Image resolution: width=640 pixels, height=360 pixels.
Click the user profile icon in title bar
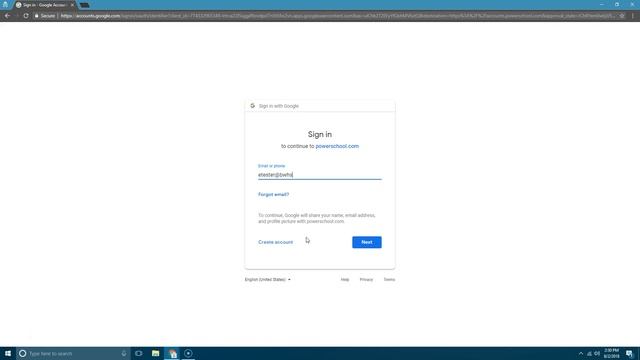[5, 5]
